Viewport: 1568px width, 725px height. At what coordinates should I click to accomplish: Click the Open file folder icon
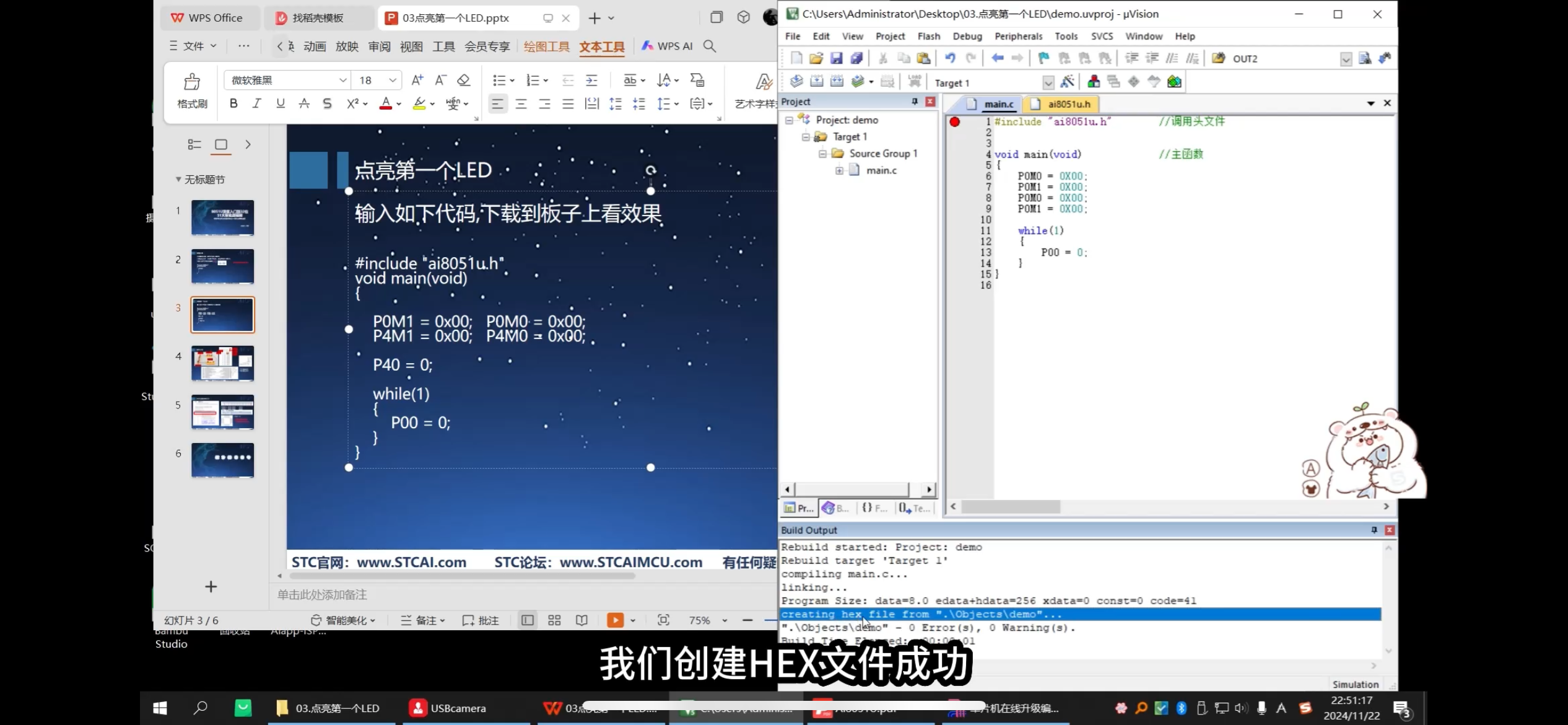point(816,58)
